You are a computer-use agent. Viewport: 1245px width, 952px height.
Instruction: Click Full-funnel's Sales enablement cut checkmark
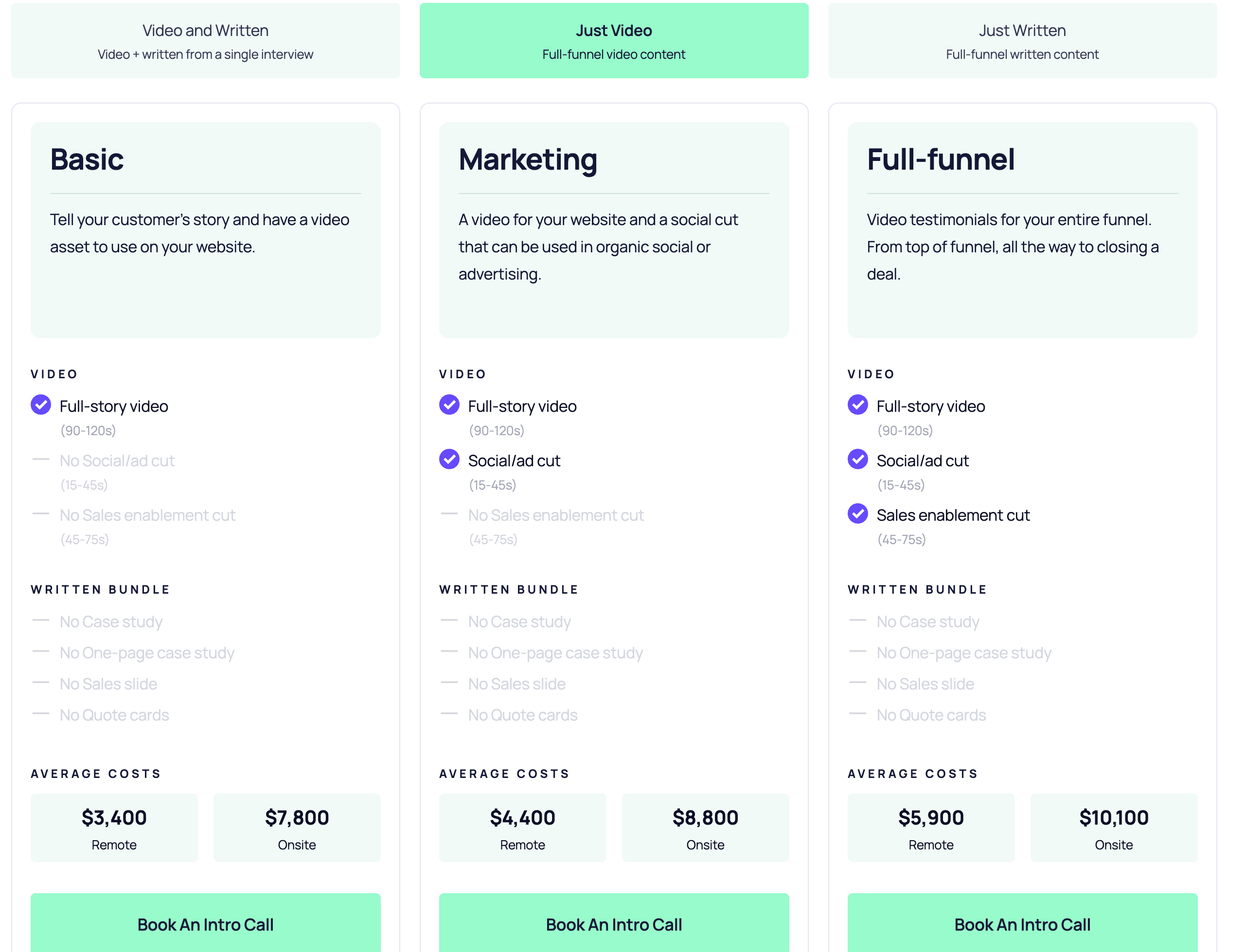[x=857, y=513]
